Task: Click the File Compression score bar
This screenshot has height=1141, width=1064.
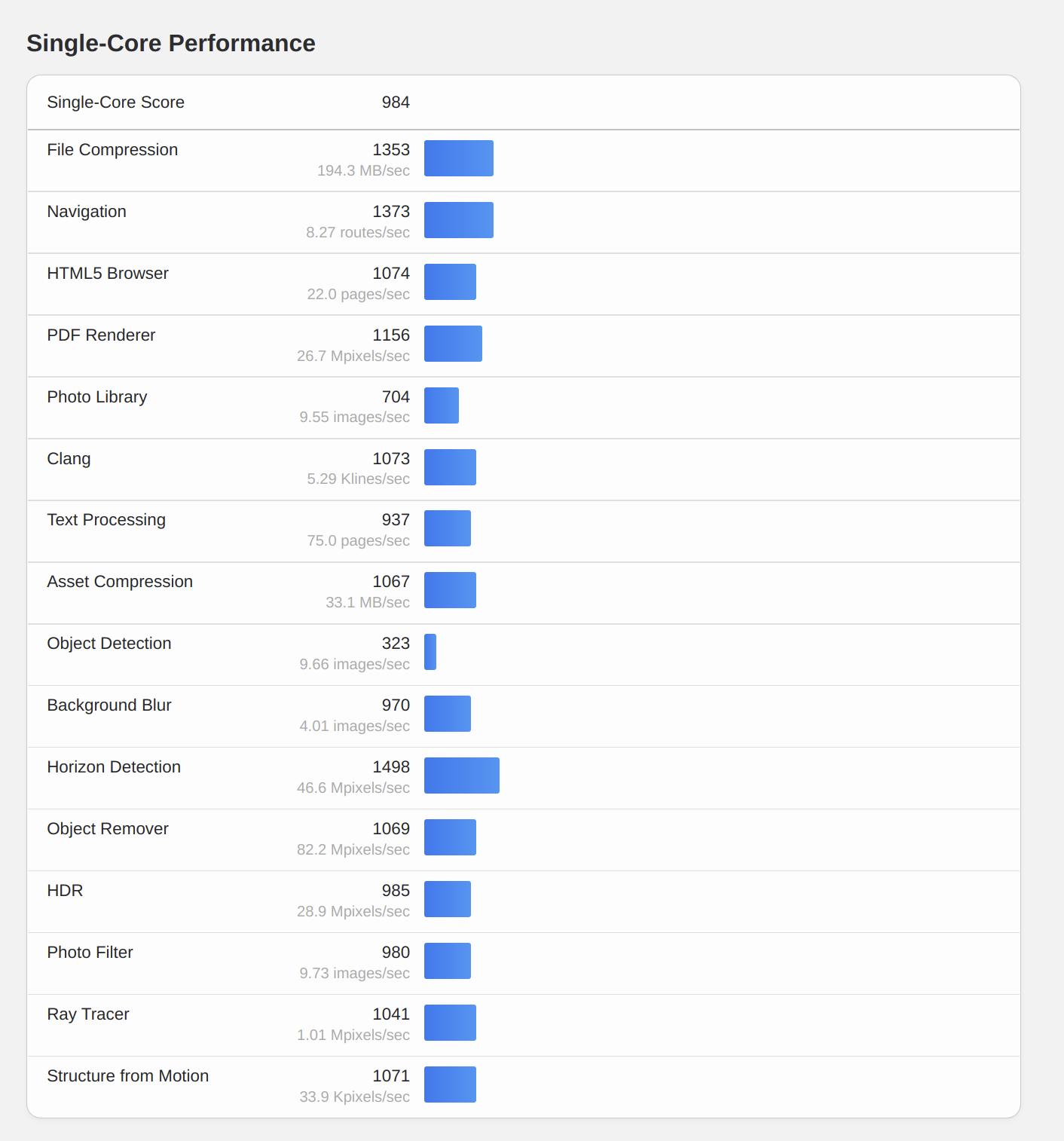Action: [458, 158]
